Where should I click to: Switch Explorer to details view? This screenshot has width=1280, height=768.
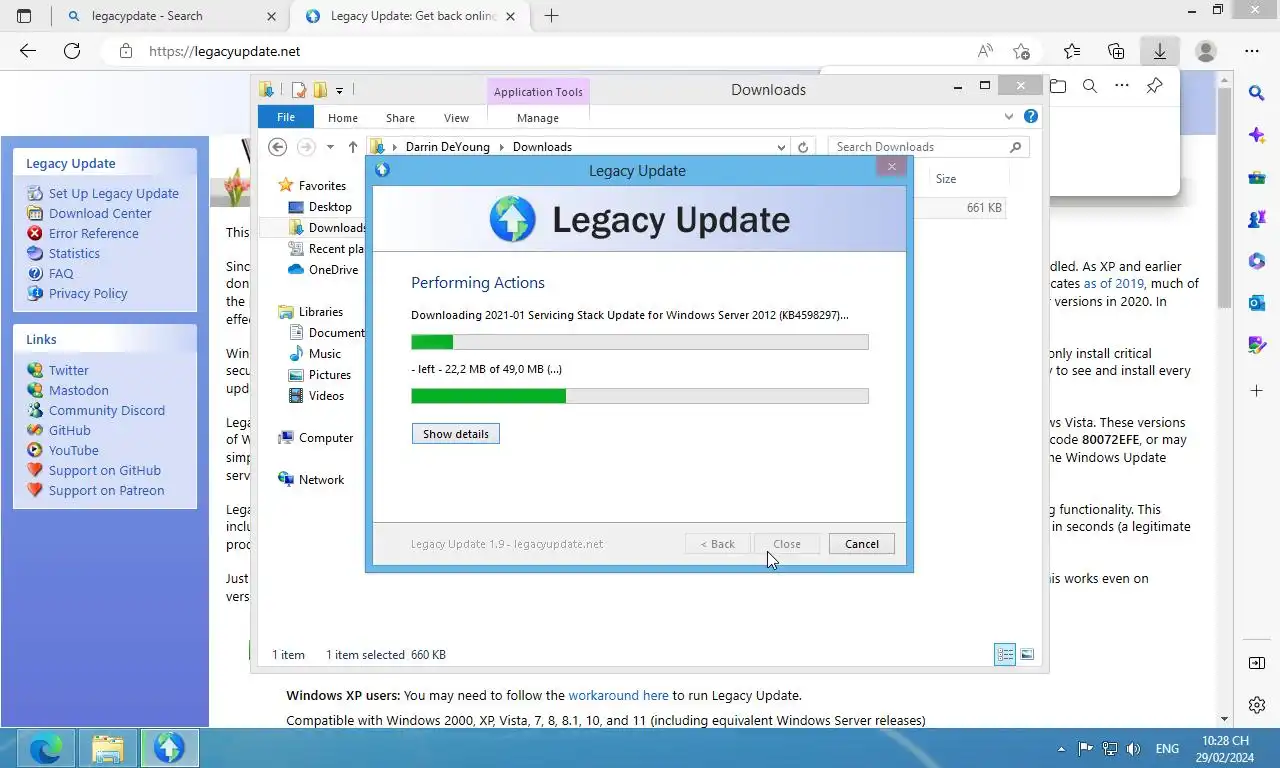point(1005,655)
